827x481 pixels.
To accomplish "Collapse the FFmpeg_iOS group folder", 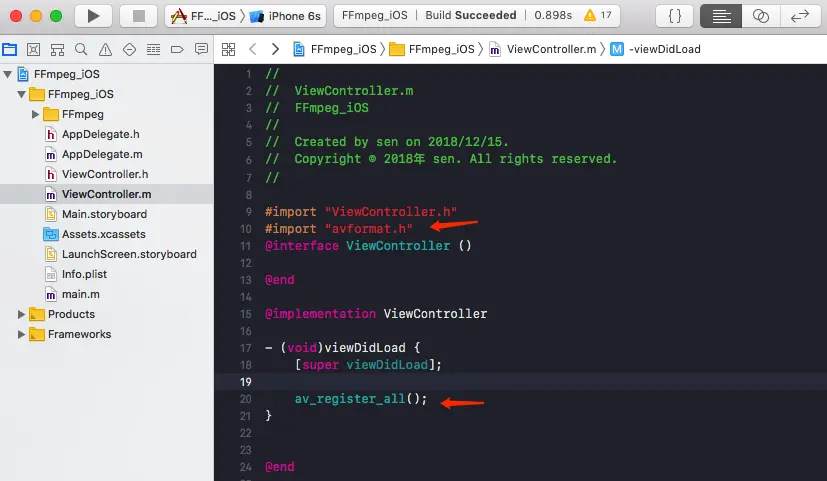I will click(x=21, y=94).
